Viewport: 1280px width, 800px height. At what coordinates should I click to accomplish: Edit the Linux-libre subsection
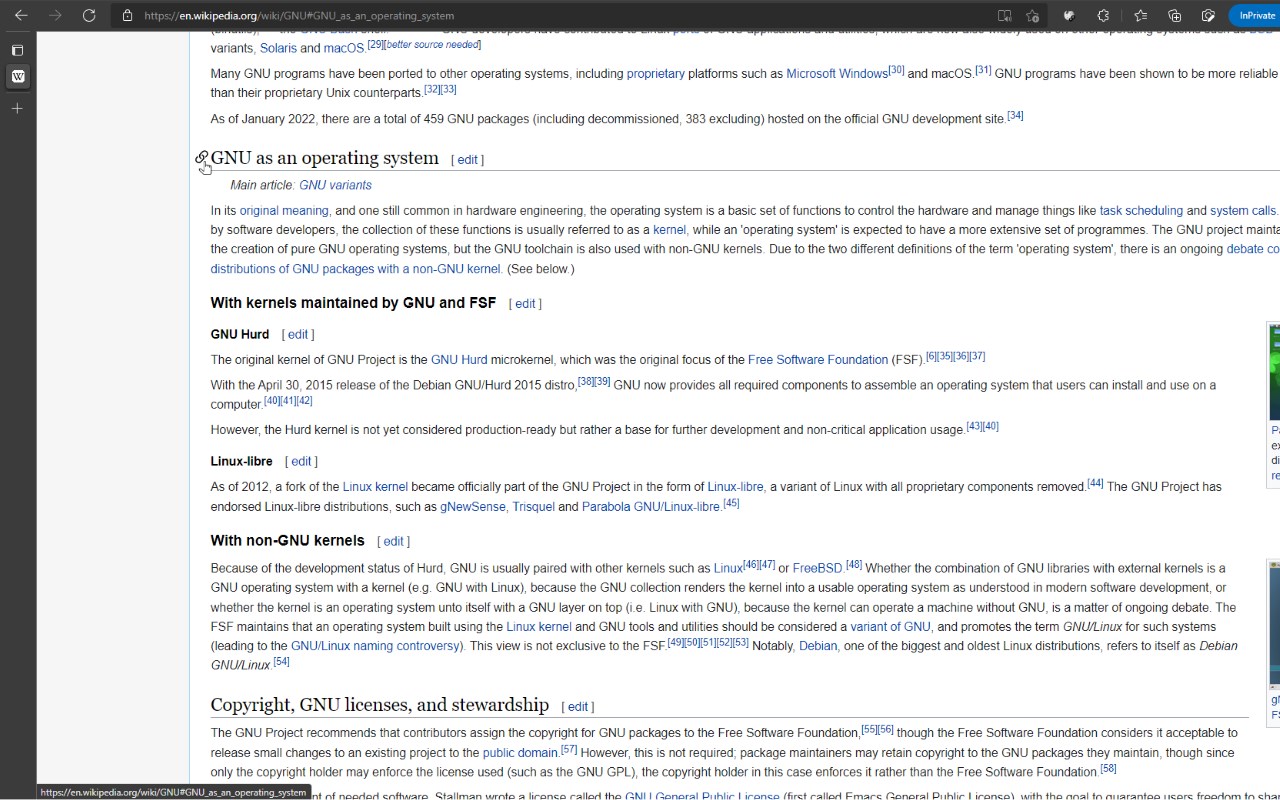[301, 462]
